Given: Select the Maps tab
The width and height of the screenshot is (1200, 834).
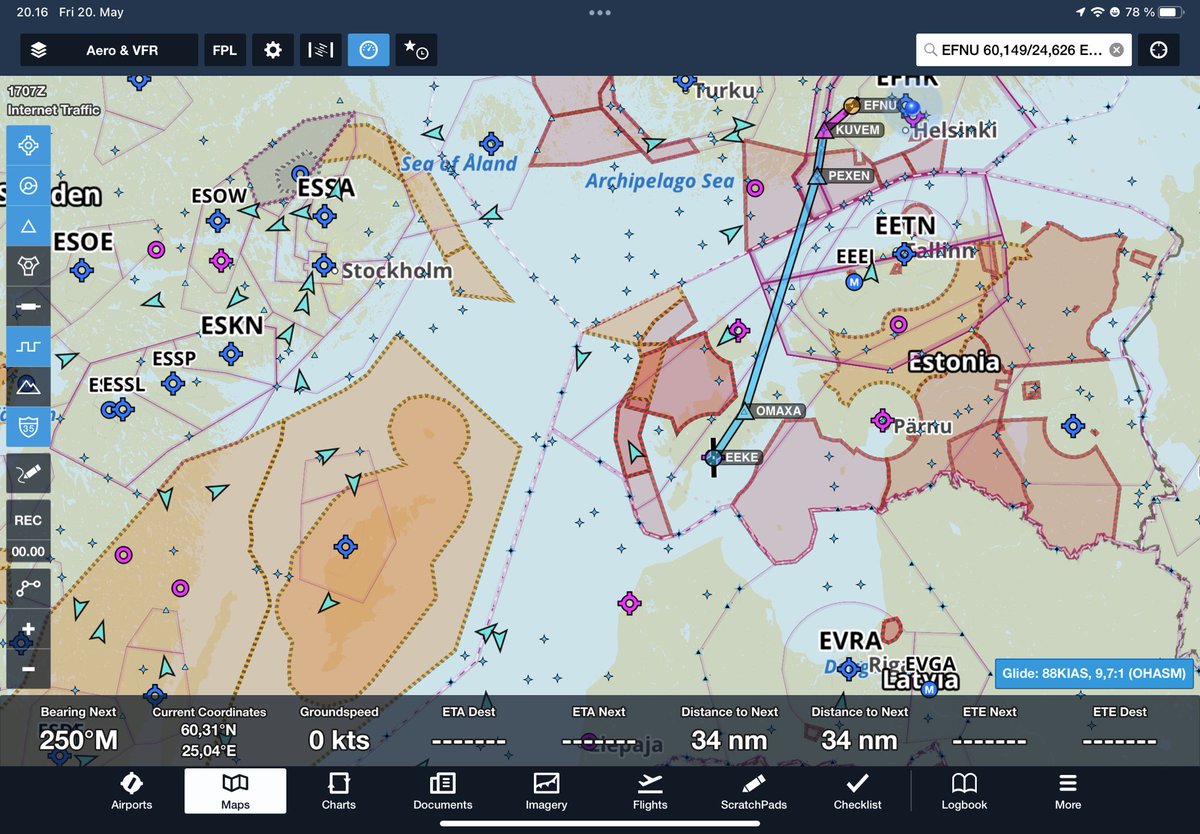Looking at the screenshot, I should (x=235, y=791).
